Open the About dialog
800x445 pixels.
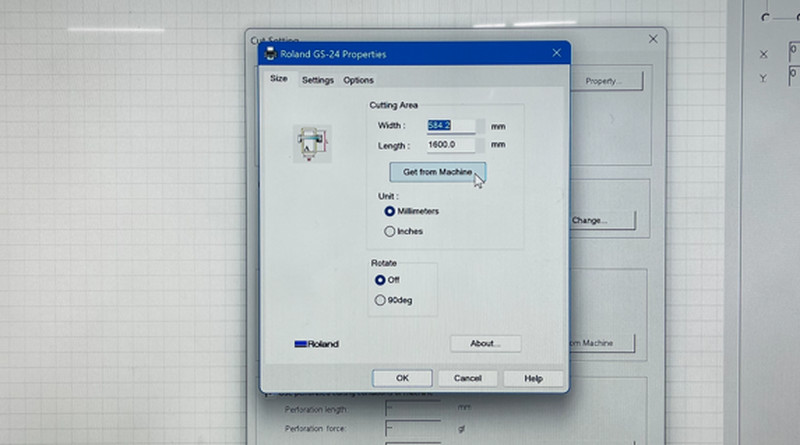click(x=485, y=343)
